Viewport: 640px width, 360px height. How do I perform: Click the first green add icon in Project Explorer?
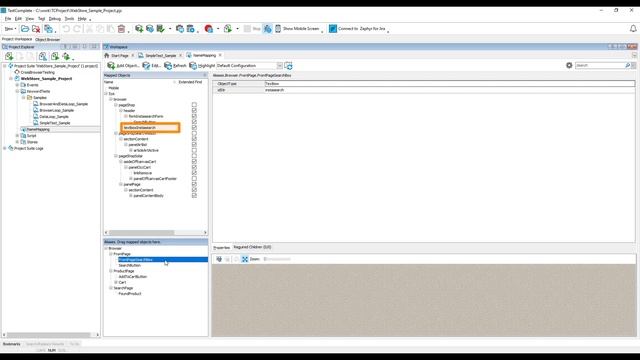pyautogui.click(x=9, y=56)
